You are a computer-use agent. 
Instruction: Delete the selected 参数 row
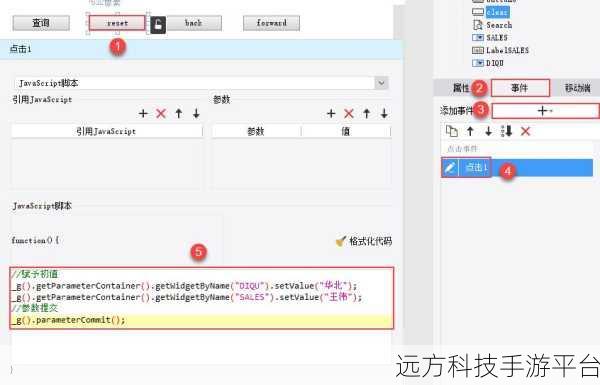(x=349, y=113)
